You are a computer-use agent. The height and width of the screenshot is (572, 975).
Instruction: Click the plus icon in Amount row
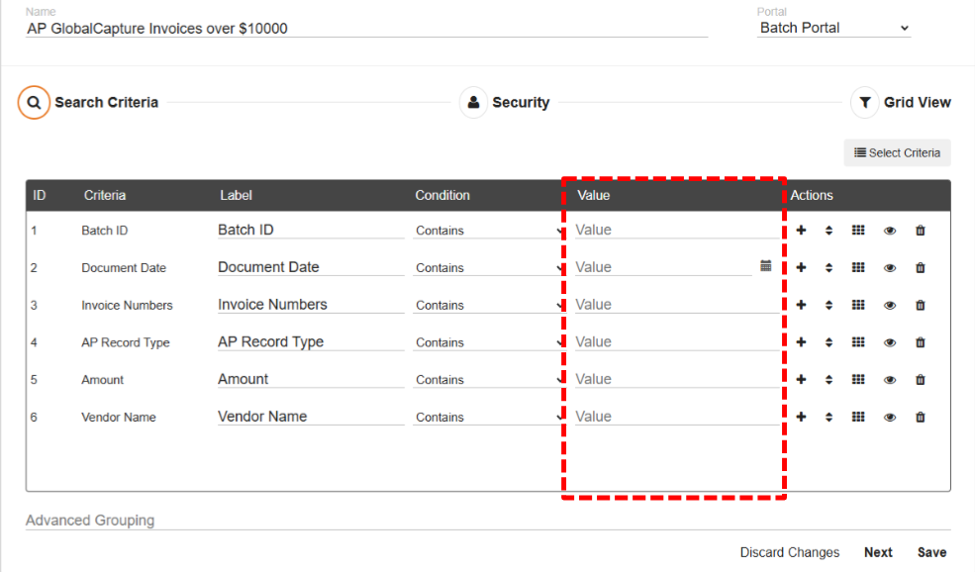tap(801, 379)
